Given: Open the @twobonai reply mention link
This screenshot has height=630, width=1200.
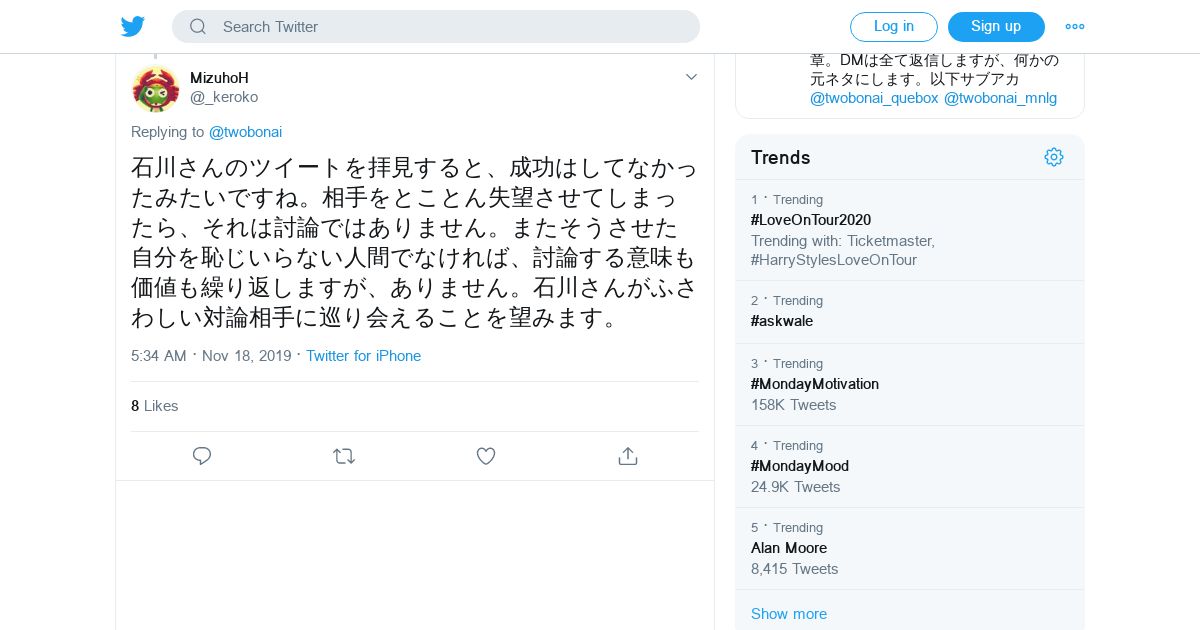Looking at the screenshot, I should 245,132.
